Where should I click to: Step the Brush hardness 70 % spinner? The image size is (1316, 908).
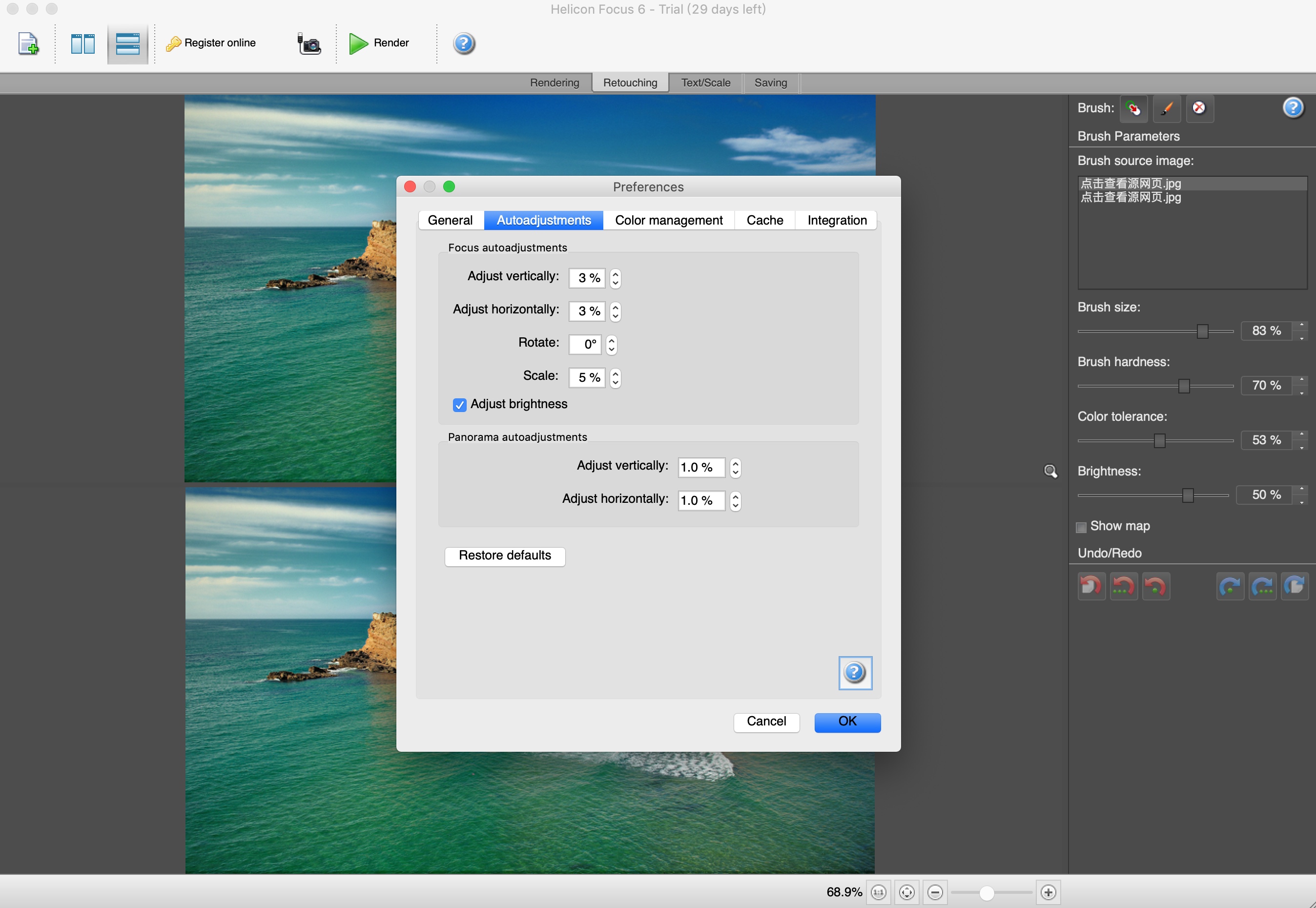pyautogui.click(x=1301, y=386)
